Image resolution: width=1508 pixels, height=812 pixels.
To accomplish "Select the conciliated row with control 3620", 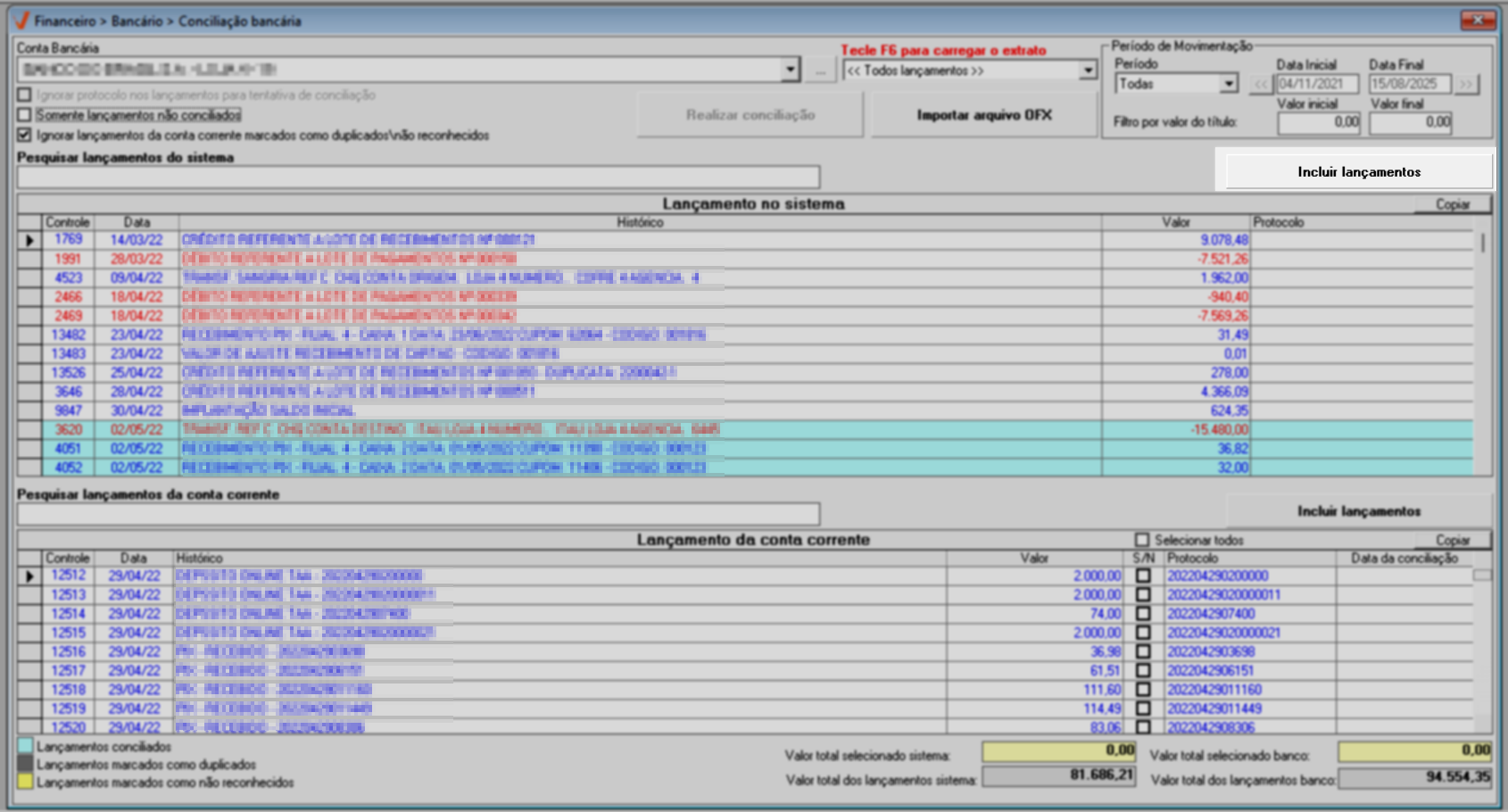I will pyautogui.click(x=746, y=429).
